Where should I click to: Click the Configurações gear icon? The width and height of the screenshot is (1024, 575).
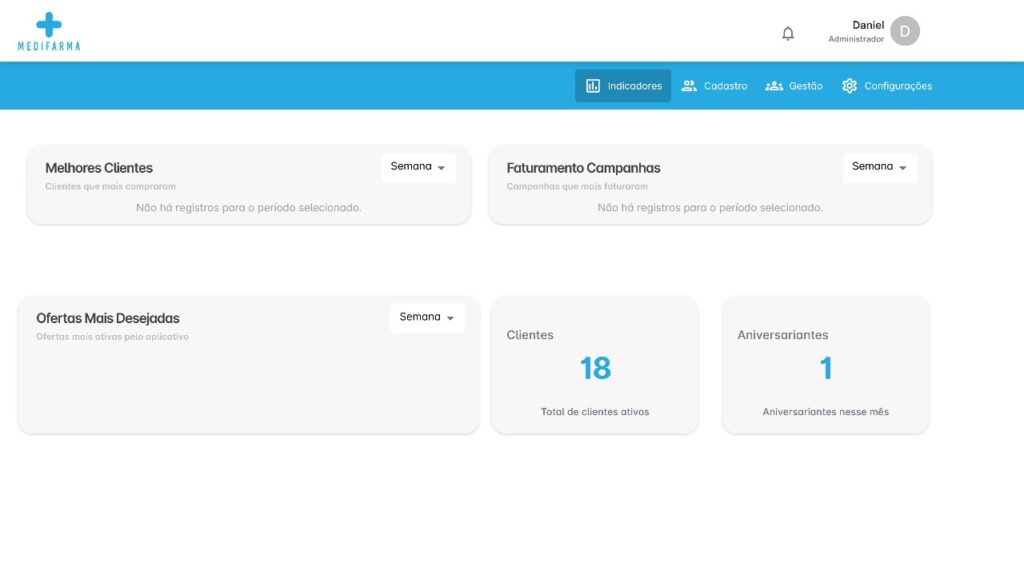pyautogui.click(x=849, y=86)
